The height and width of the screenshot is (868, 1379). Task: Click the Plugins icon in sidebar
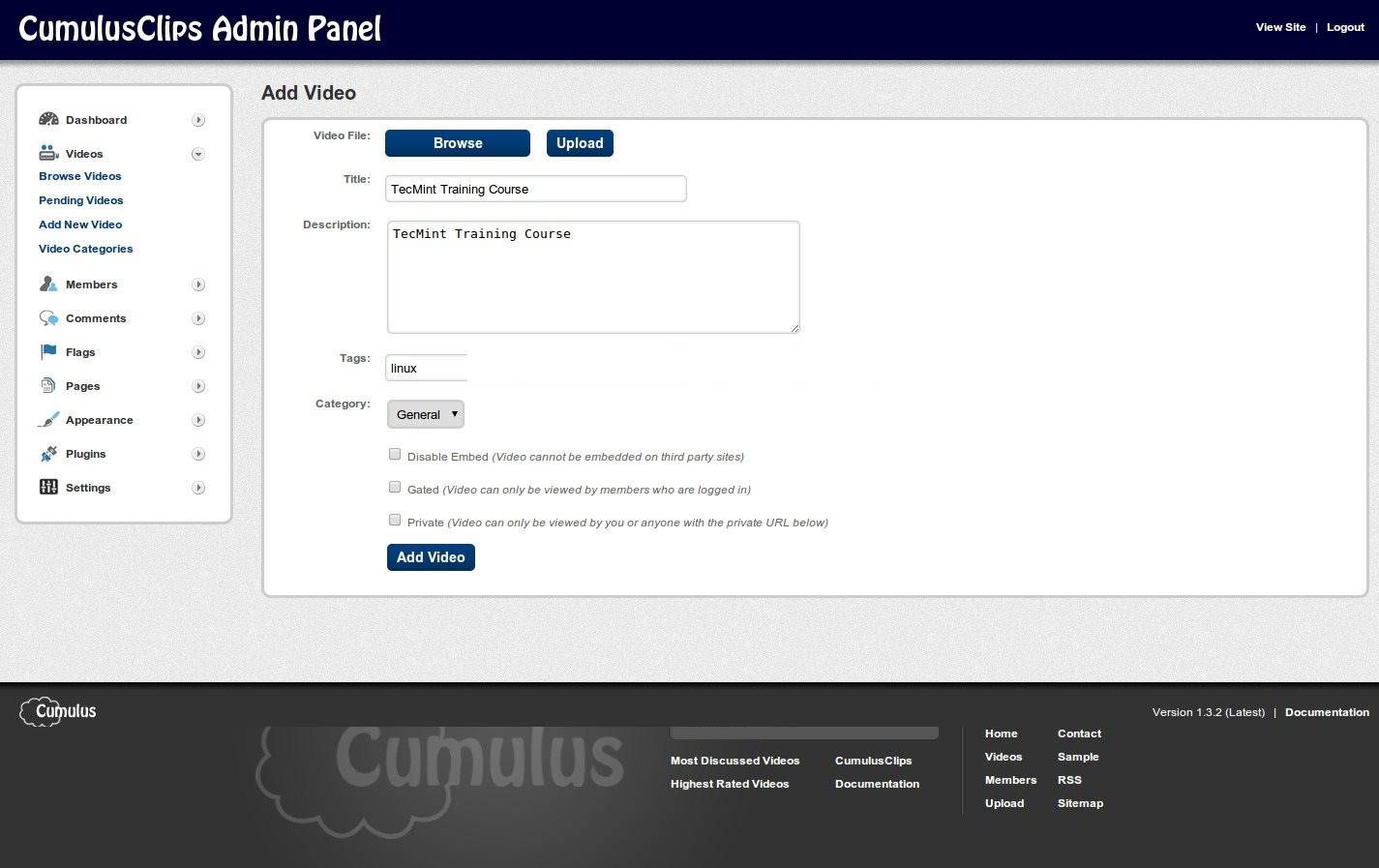click(48, 454)
